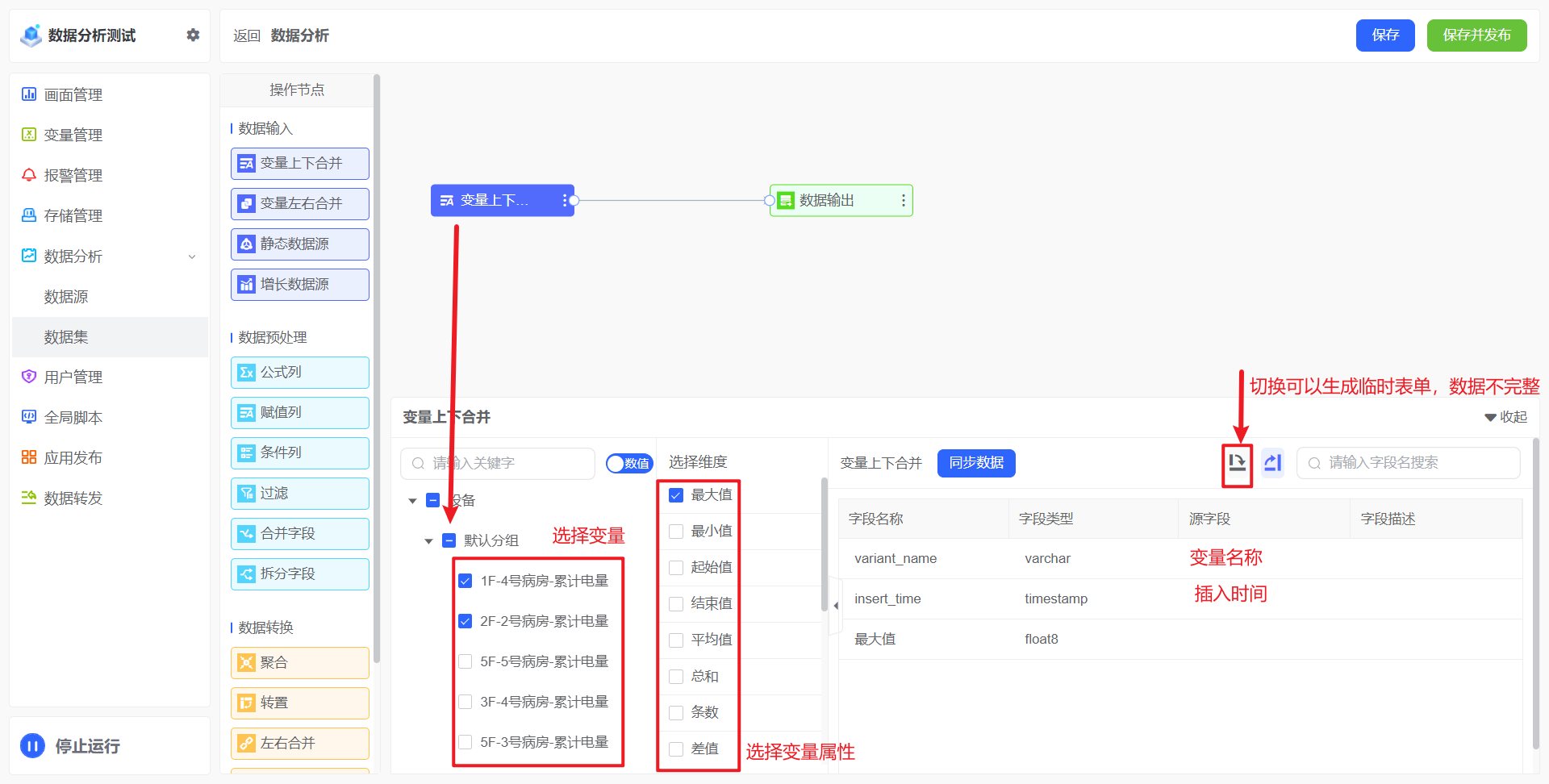The height and width of the screenshot is (784, 1549).
Task: Click the 停止运行 pause icon
Action: [x=32, y=745]
